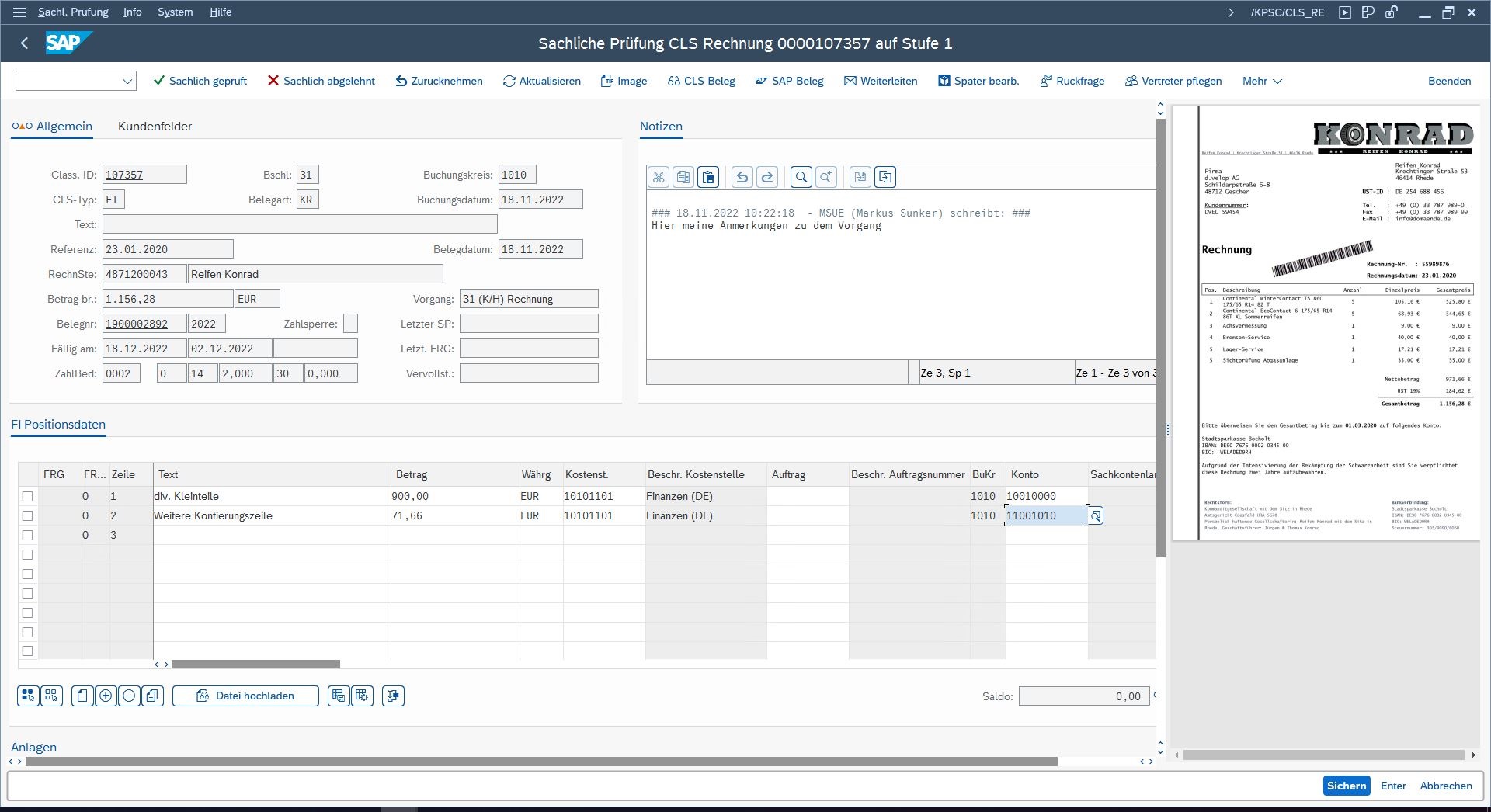Click the insert row plus icon
Screen dimensions: 1491x812
(x=106, y=696)
